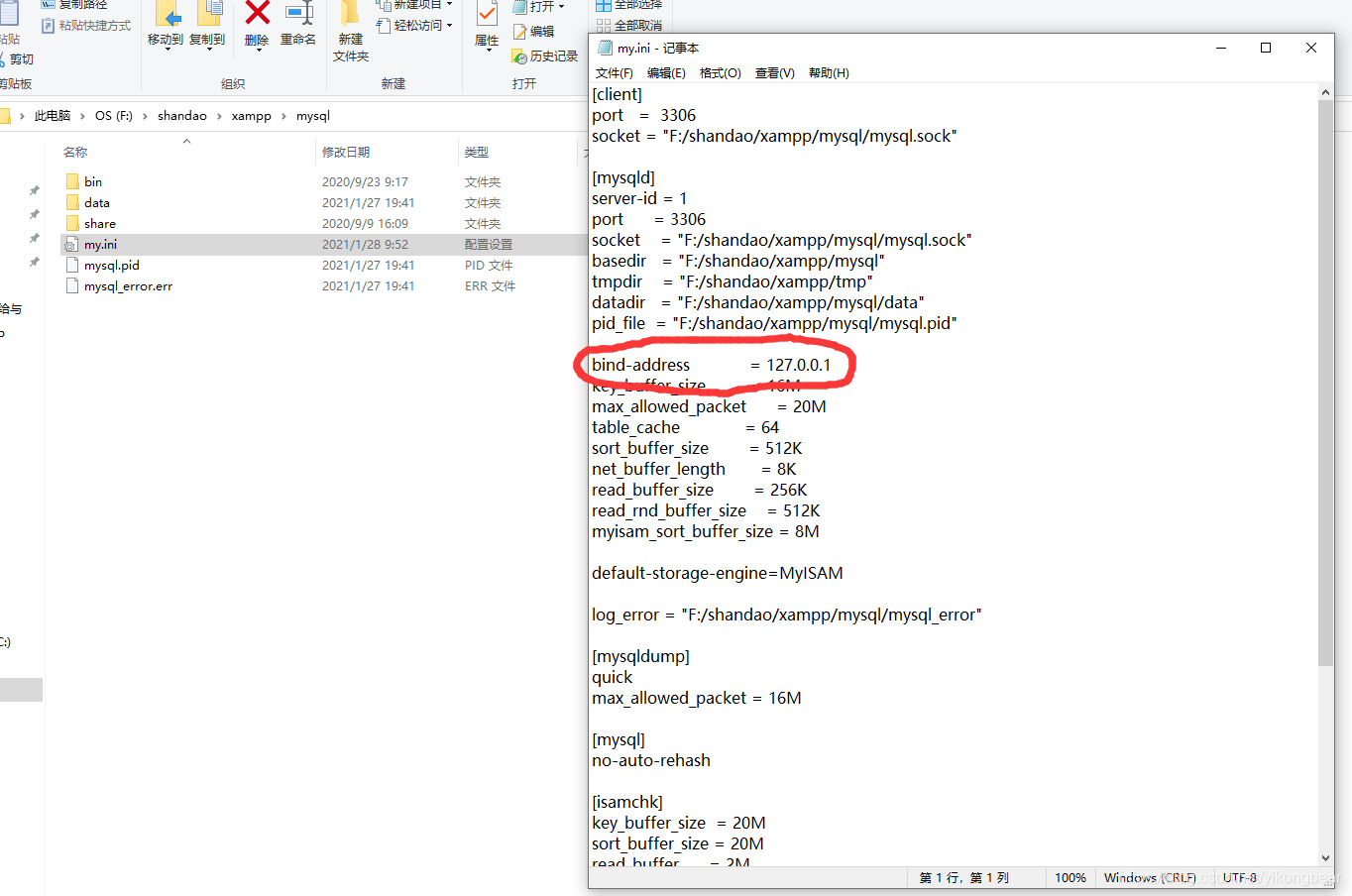Click the 重命名 (Rename) ribbon icon

pos(298,24)
